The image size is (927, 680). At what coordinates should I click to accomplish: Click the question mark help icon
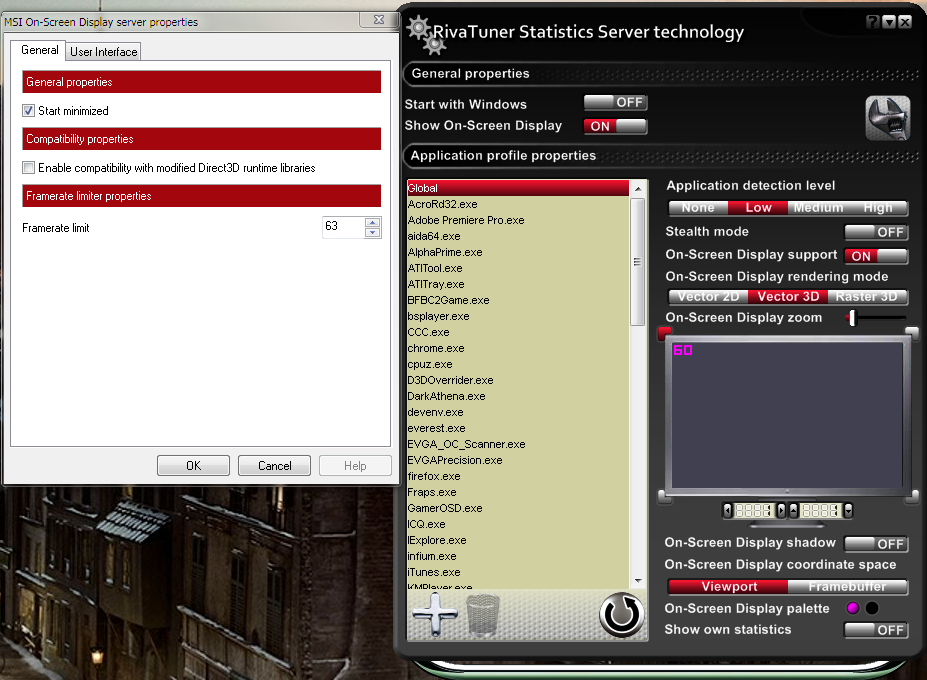click(x=873, y=22)
